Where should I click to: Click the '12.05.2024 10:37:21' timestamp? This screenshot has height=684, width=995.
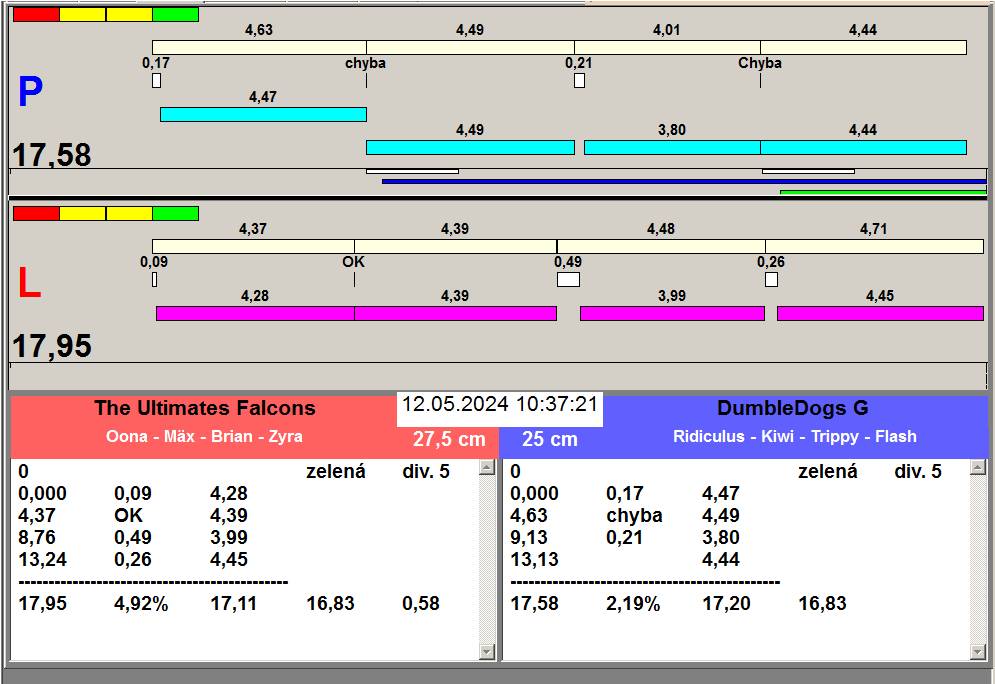point(500,404)
